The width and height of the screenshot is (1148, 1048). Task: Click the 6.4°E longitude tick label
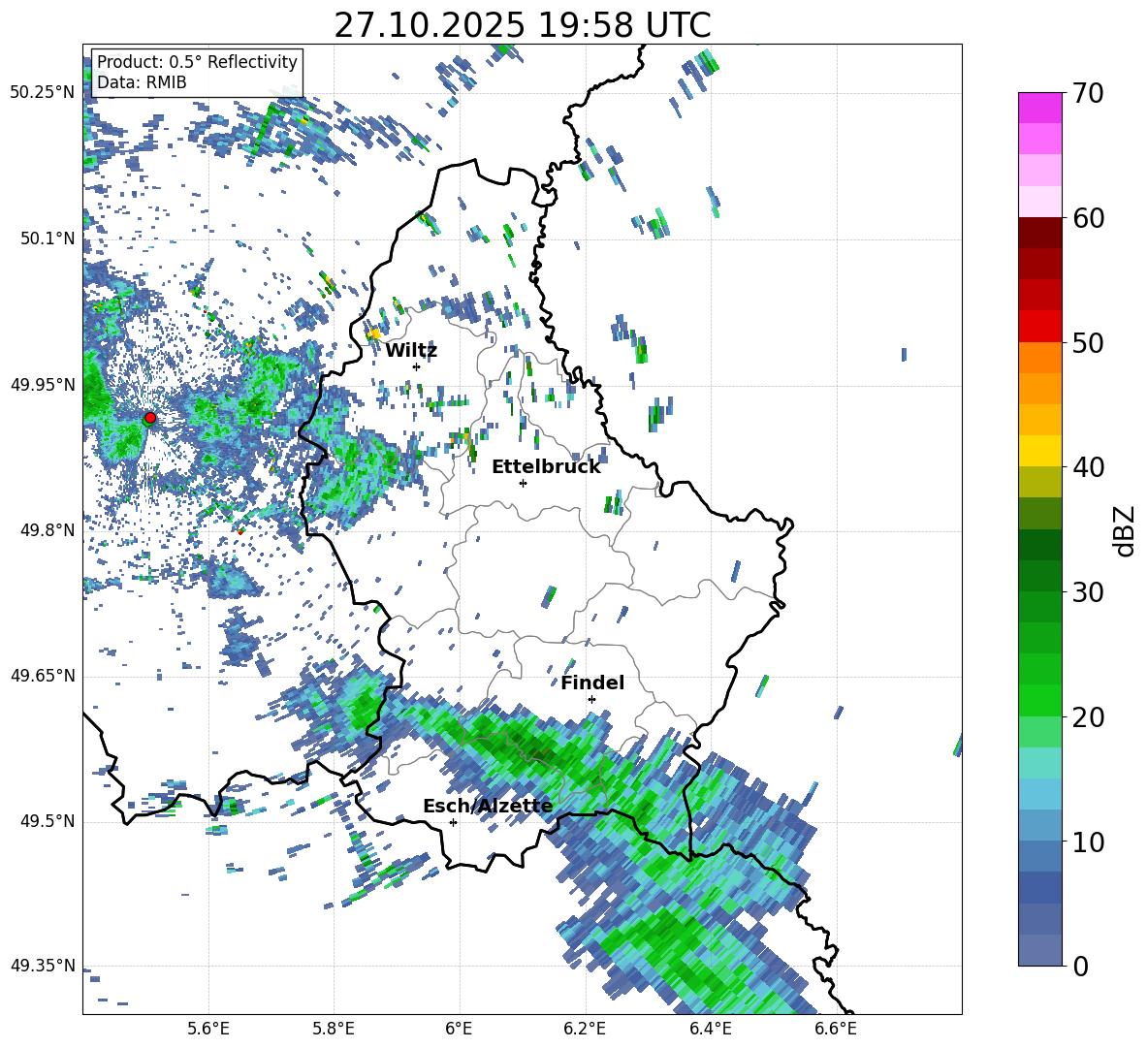pos(710,1029)
